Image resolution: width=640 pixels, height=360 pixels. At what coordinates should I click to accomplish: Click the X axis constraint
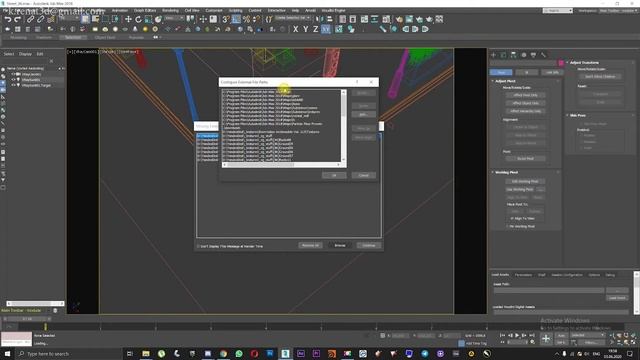click(296, 29)
